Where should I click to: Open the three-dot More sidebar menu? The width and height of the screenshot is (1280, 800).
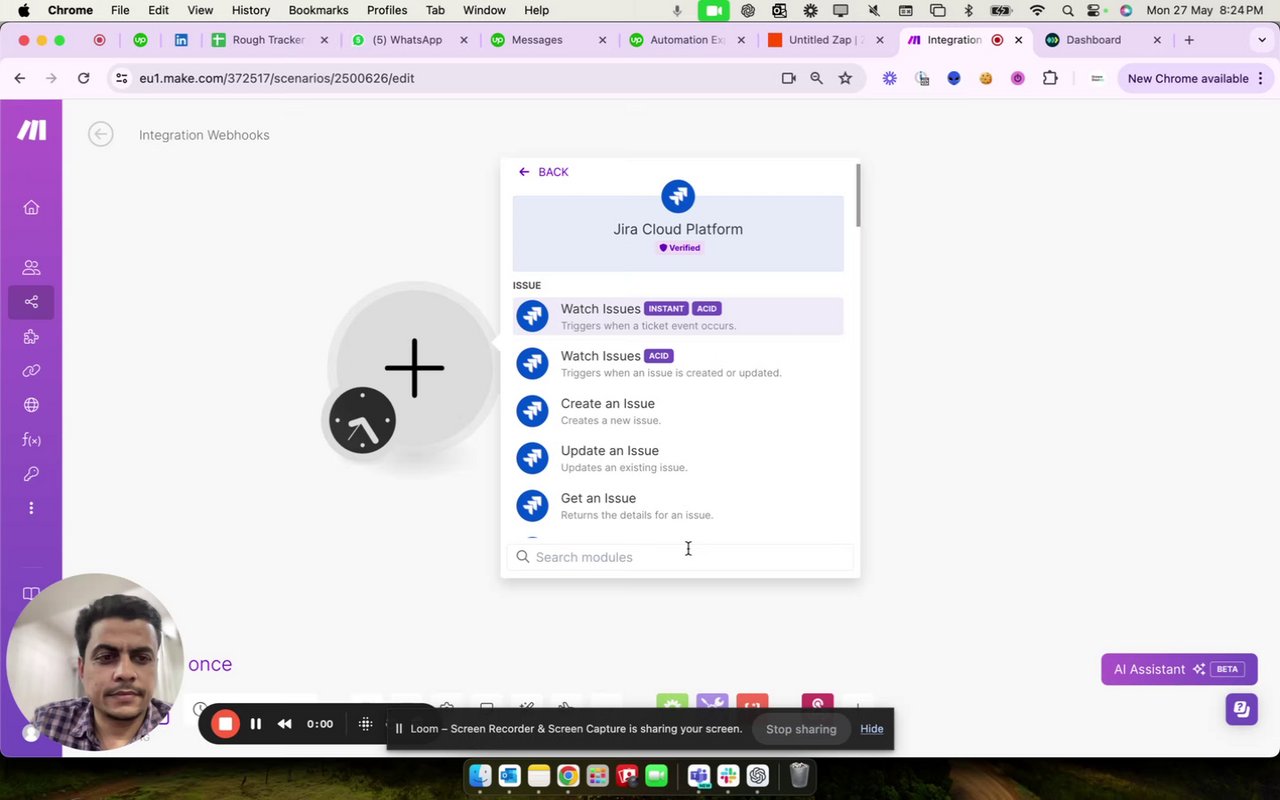[31, 508]
